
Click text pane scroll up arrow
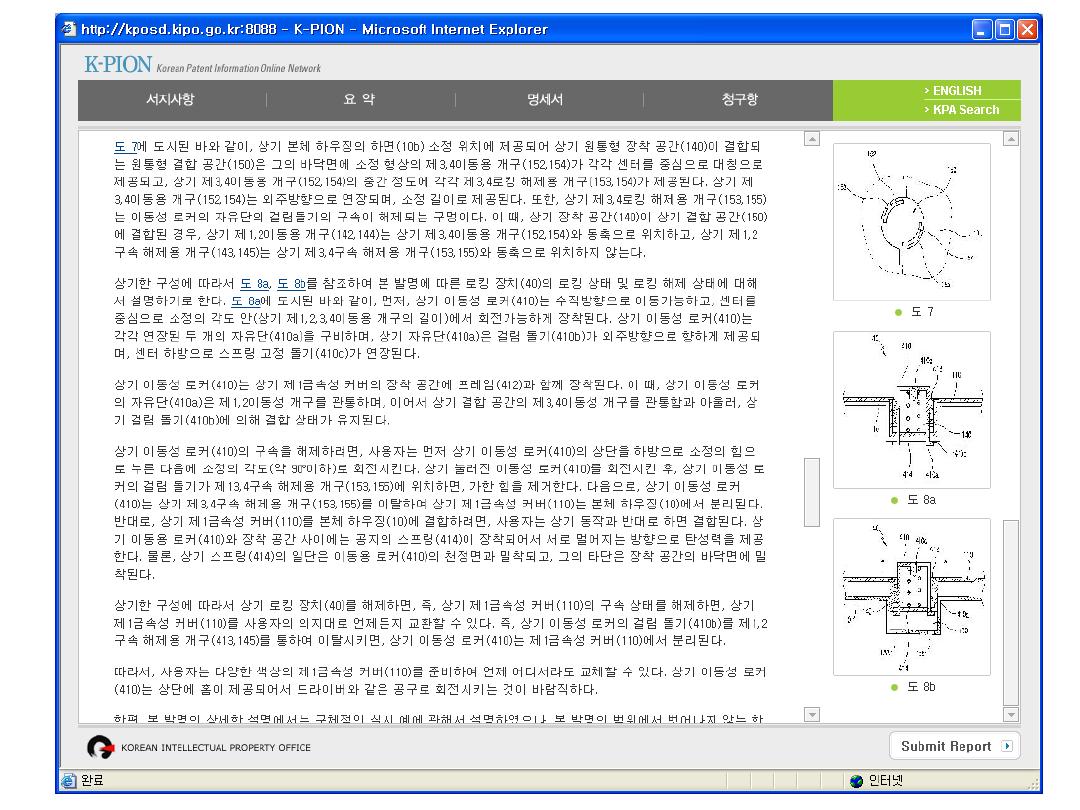(x=812, y=138)
